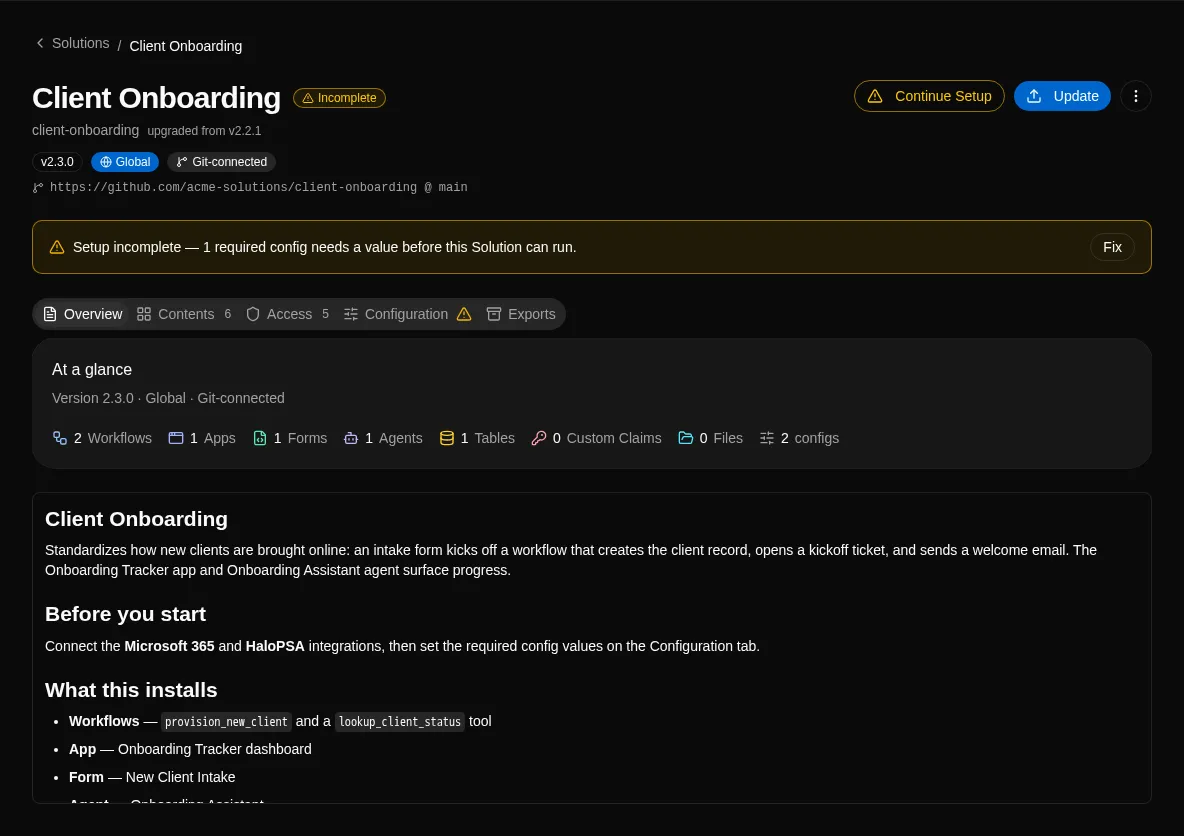The height and width of the screenshot is (836, 1184).
Task: Open the Configuration tab
Action: click(x=407, y=314)
